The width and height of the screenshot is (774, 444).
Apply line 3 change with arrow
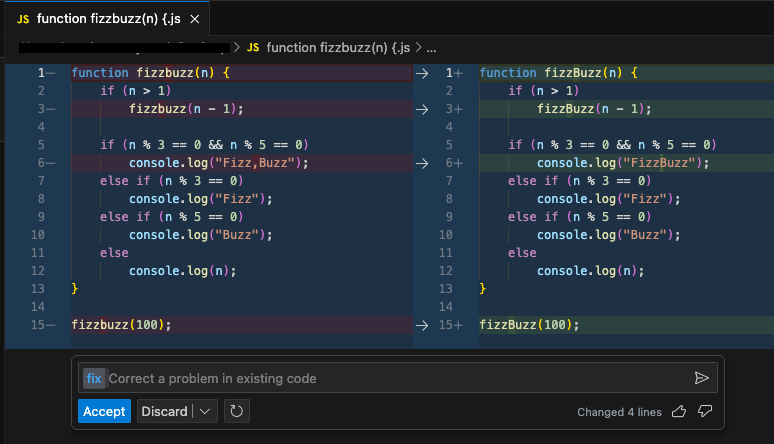click(x=422, y=109)
